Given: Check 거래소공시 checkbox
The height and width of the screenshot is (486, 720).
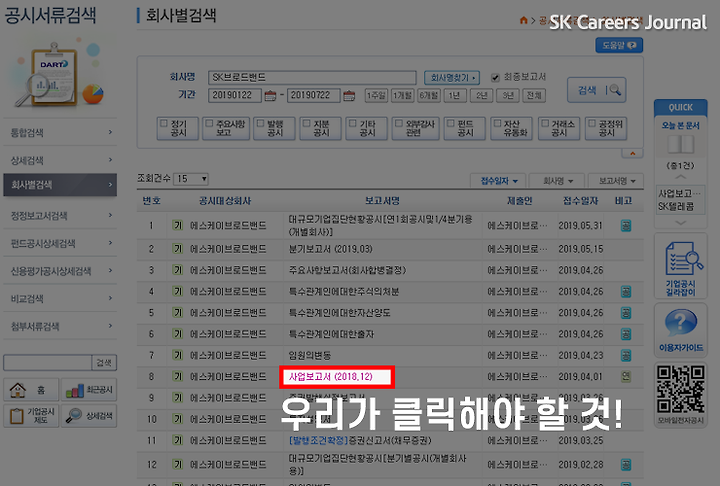Looking at the screenshot, I should click(545, 123).
